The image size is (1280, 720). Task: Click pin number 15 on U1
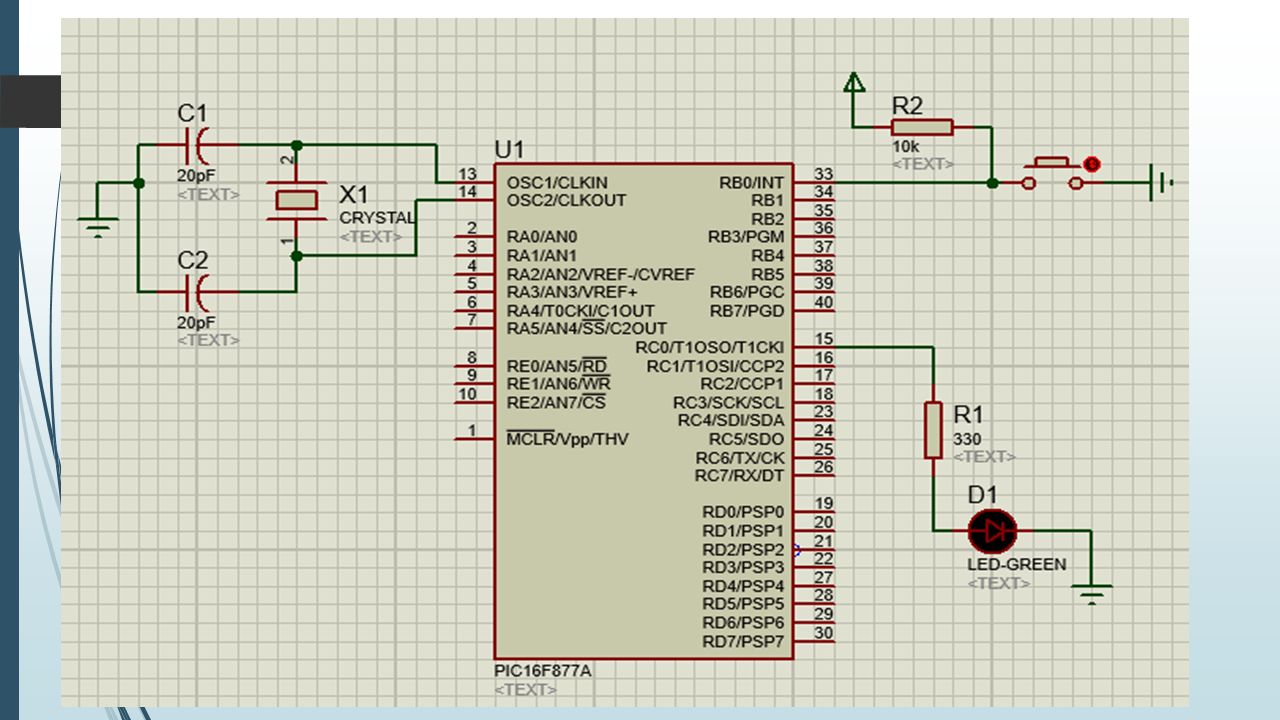[x=823, y=339]
